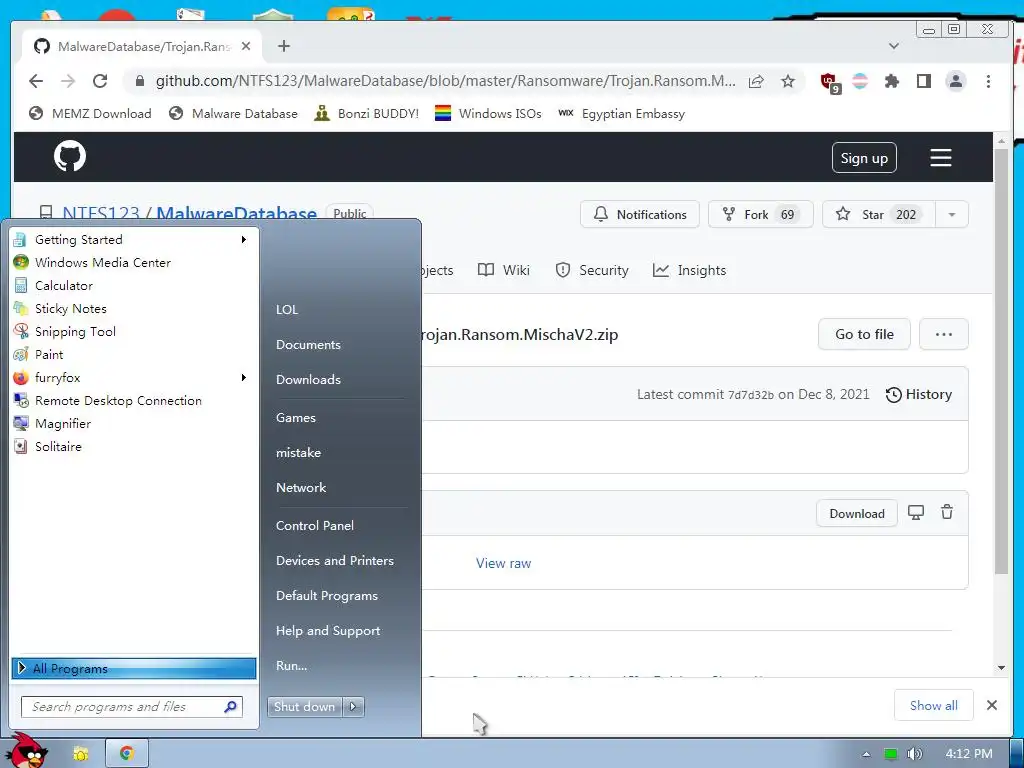Viewport: 1024px width, 768px height.
Task: Open Chrome extensions puzzle icon
Action: pyautogui.click(x=891, y=81)
